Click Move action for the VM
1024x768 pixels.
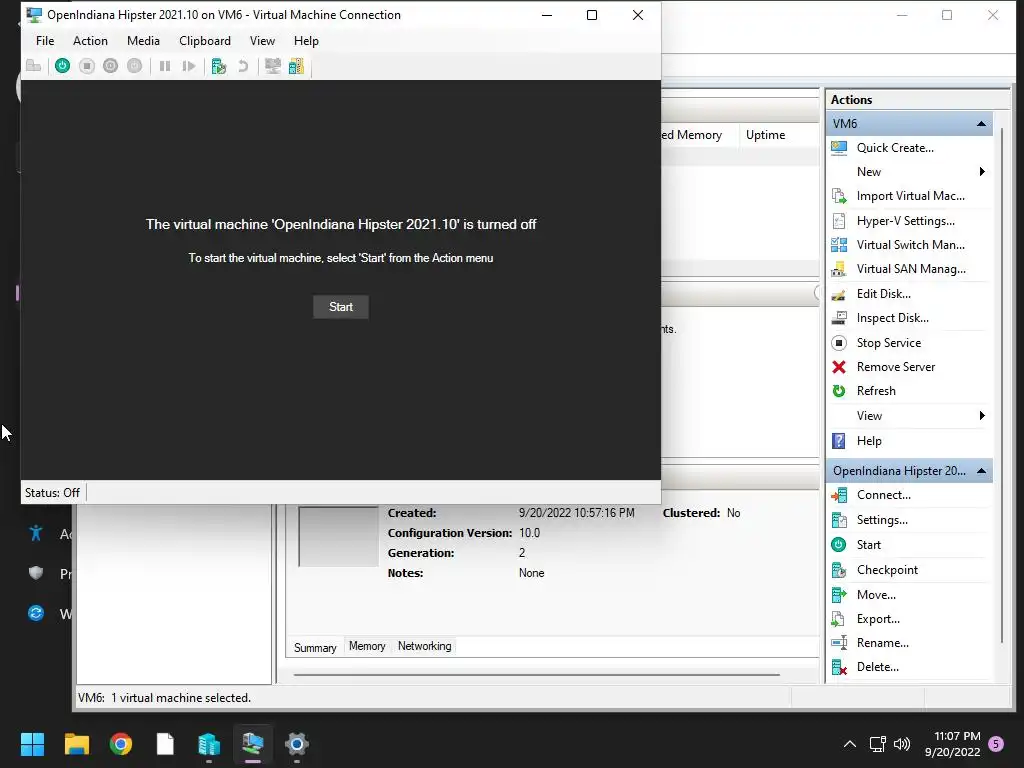click(876, 595)
